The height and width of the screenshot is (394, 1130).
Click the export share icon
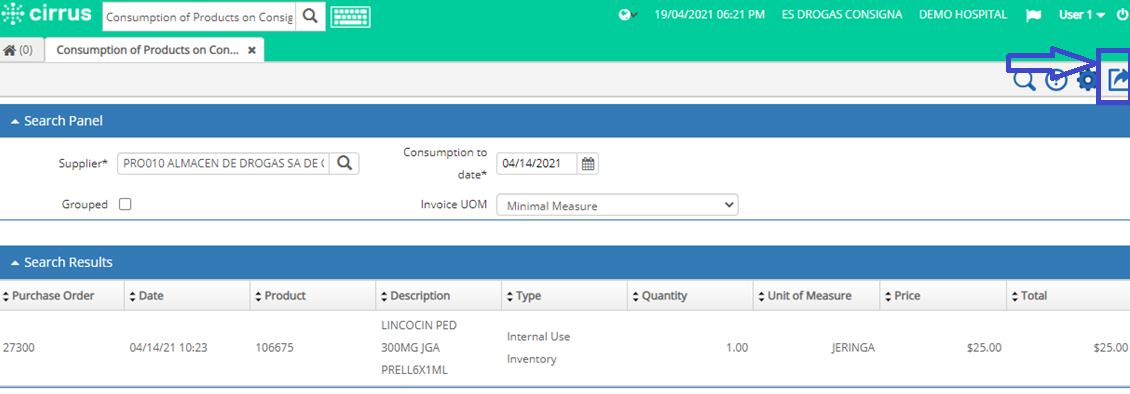point(1117,79)
